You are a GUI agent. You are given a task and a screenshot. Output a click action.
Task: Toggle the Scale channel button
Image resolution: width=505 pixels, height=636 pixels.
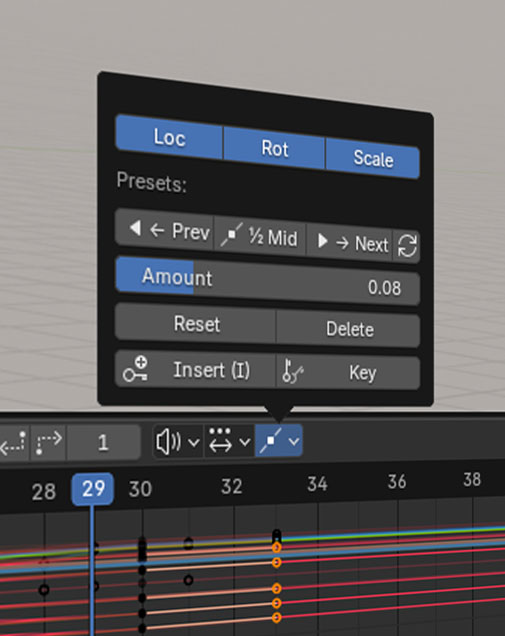click(373, 159)
